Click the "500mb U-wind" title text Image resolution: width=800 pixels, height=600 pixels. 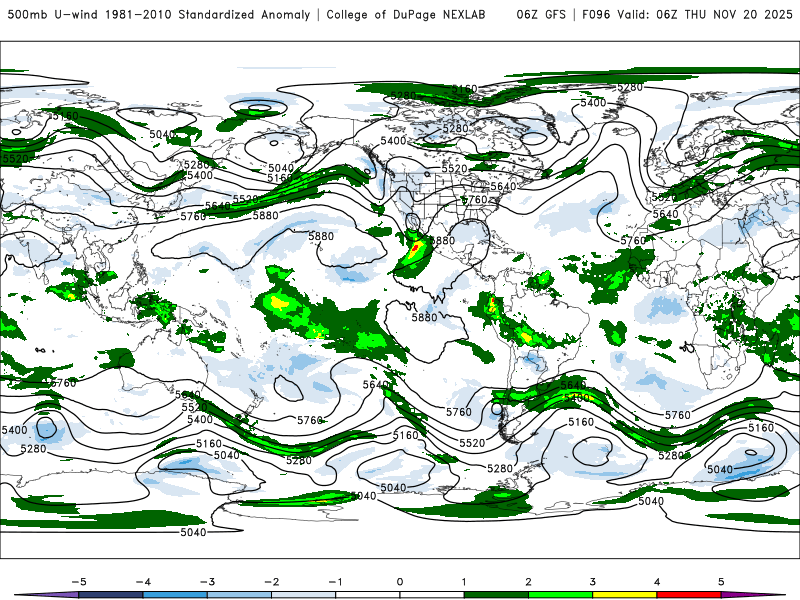(x=53, y=15)
